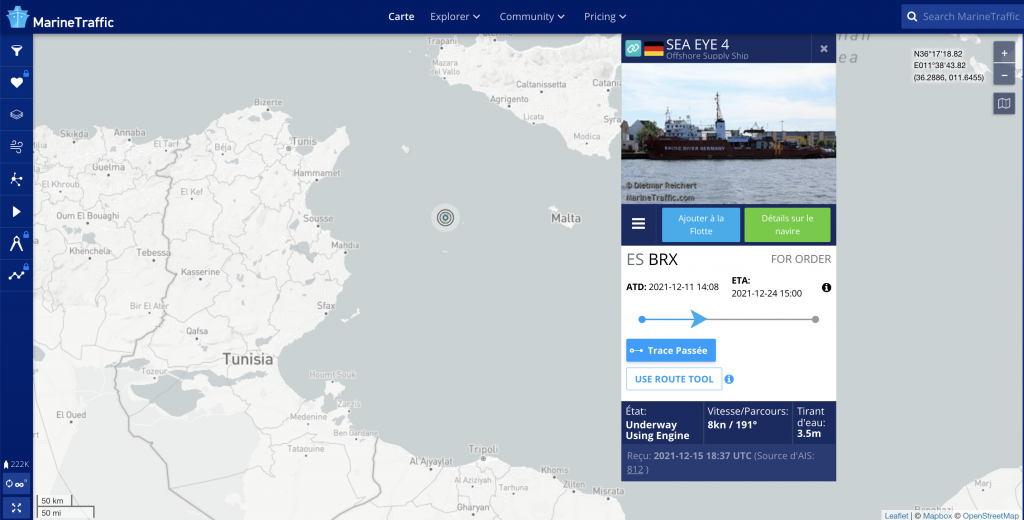The width and height of the screenshot is (1024, 520).
Task: Zoom in the map with plus button
Action: point(1004,53)
